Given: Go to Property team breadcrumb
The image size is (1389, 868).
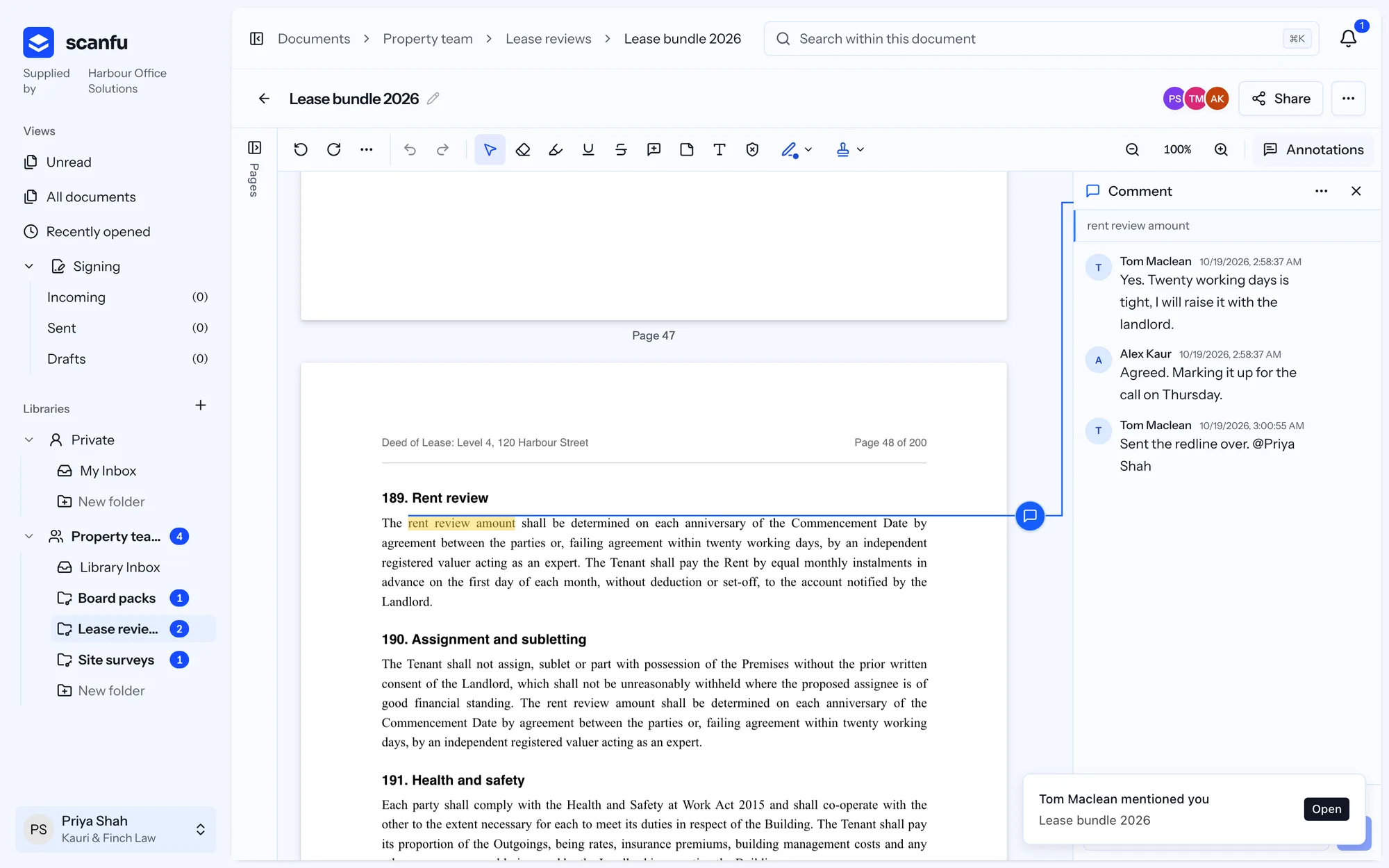Looking at the screenshot, I should [x=428, y=39].
